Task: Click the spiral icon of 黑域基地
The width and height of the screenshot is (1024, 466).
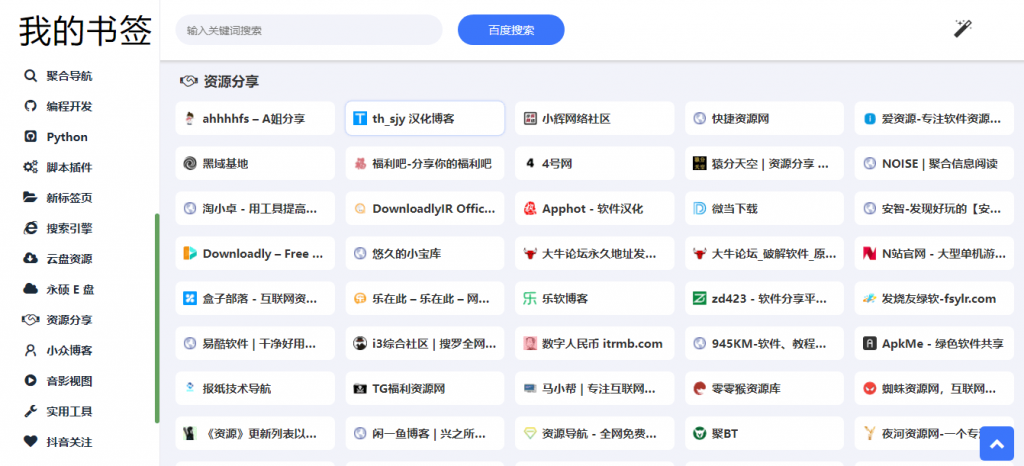Action: (190, 163)
